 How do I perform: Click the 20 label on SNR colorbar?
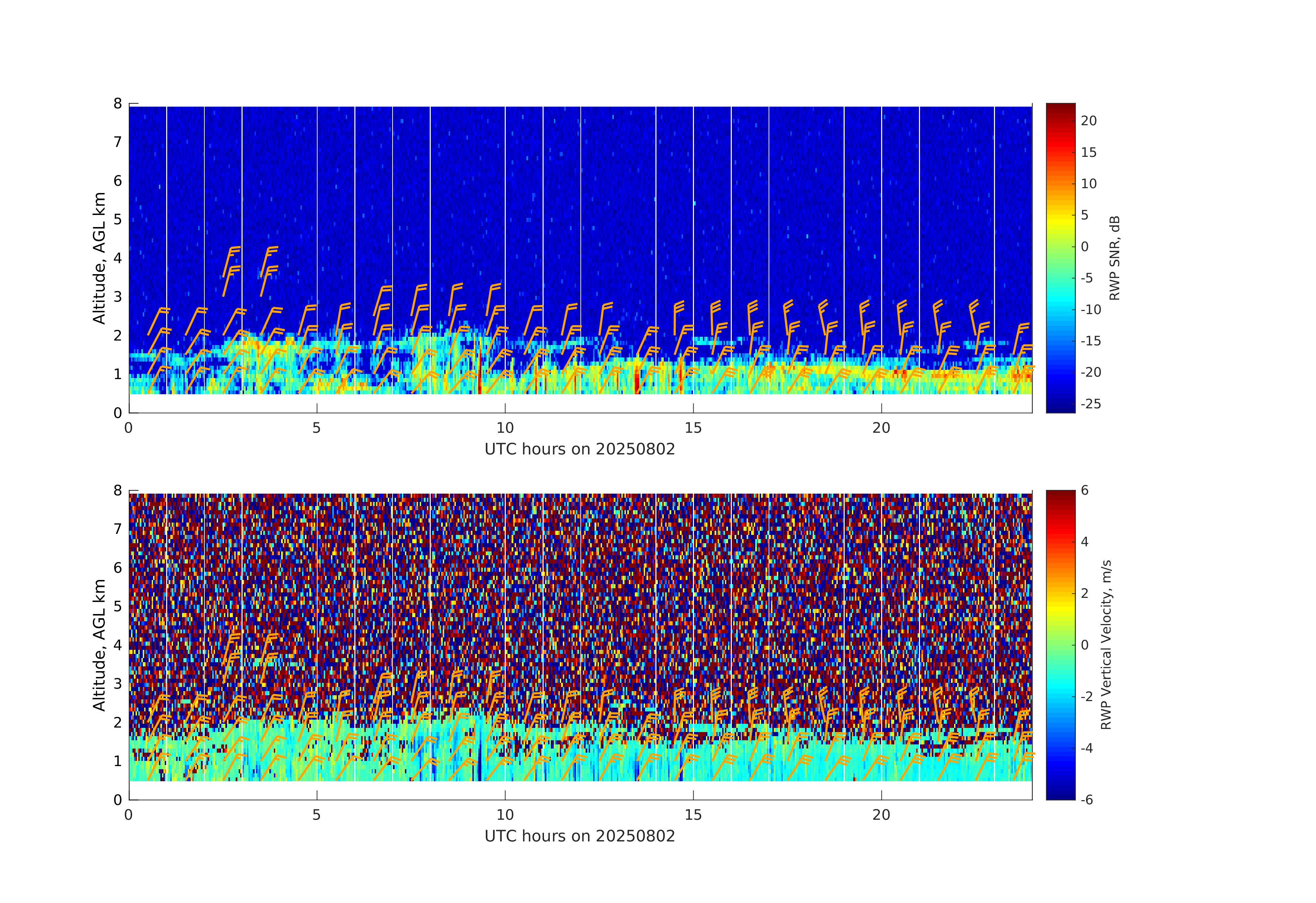1088,121
